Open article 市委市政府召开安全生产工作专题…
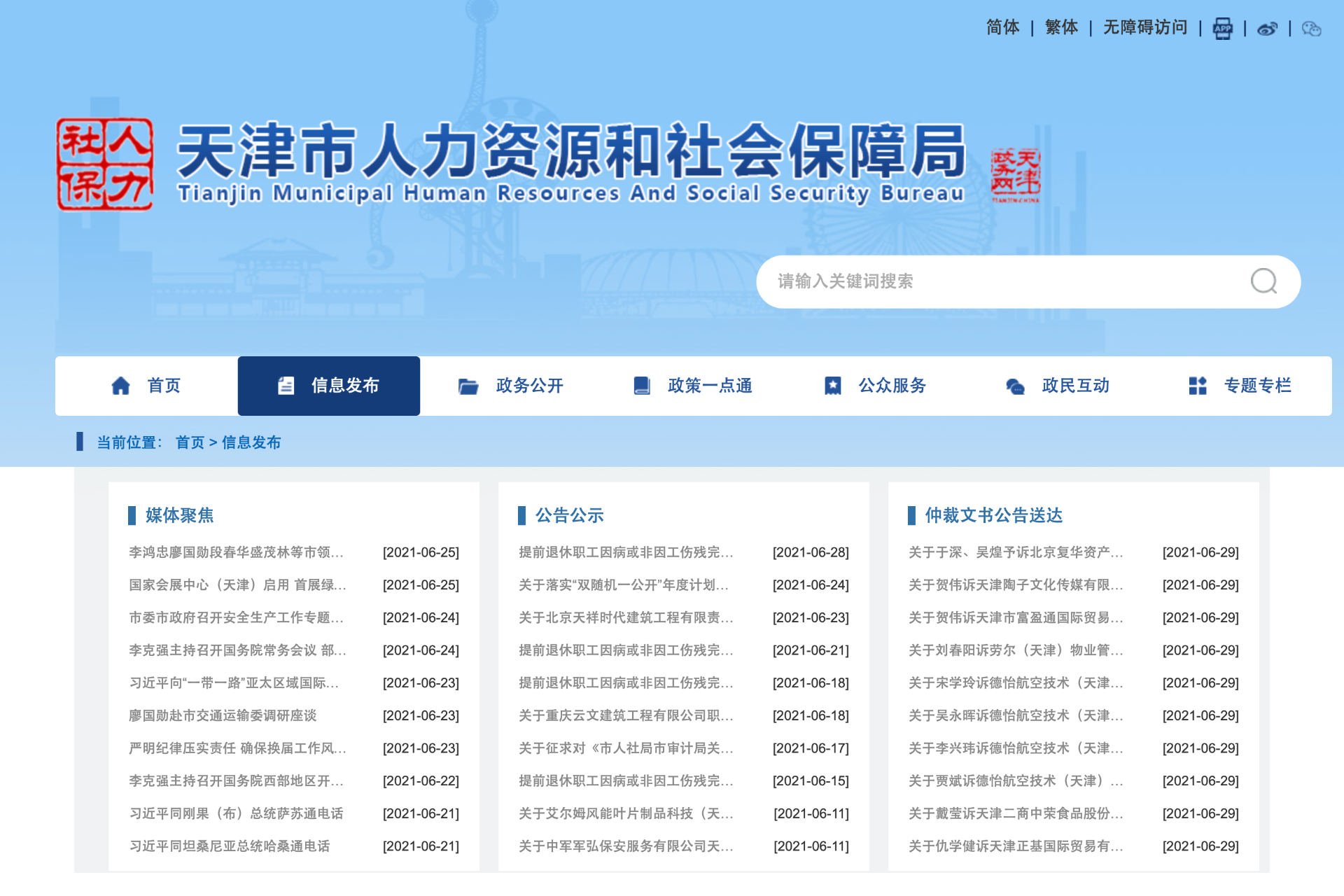Image resolution: width=1344 pixels, height=896 pixels. click(236, 617)
